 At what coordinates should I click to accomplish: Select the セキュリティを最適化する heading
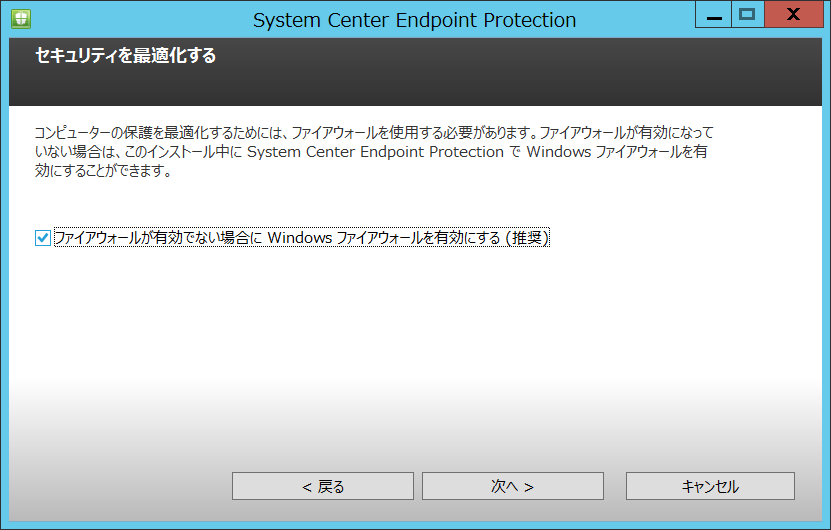pos(126,55)
